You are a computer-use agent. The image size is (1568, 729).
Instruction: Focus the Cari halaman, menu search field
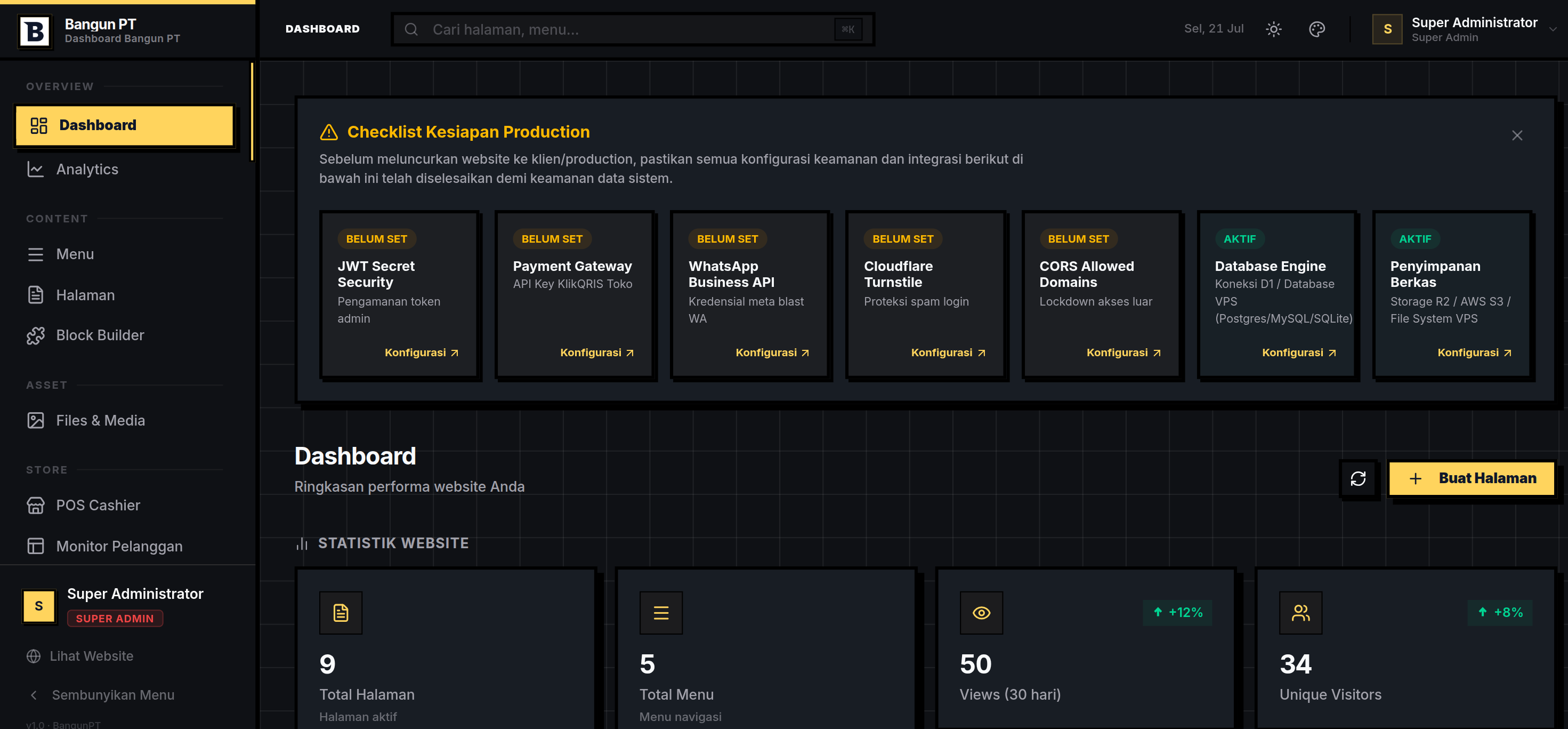[633, 29]
